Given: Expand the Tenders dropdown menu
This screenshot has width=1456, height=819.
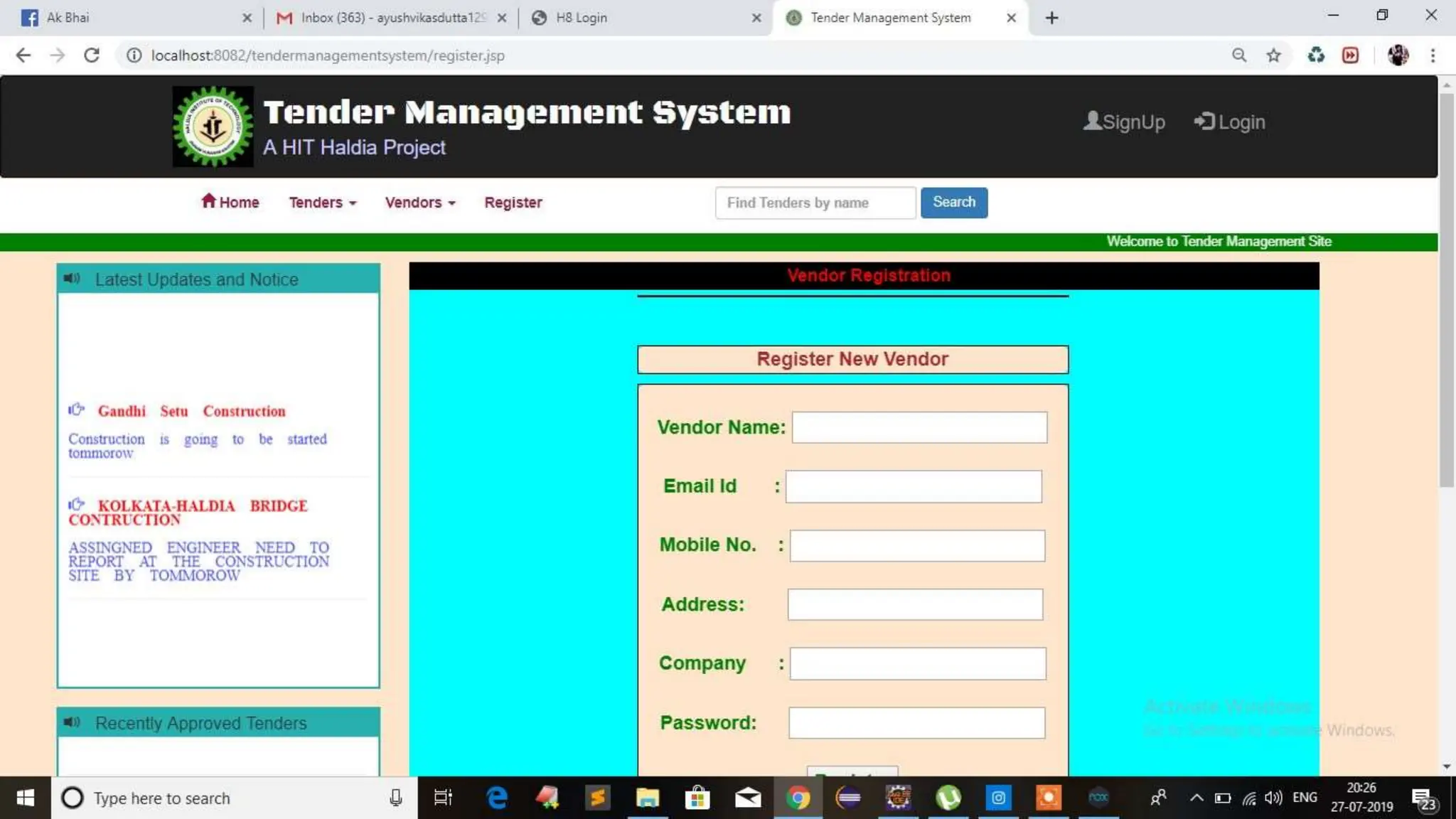Looking at the screenshot, I should 322,203.
